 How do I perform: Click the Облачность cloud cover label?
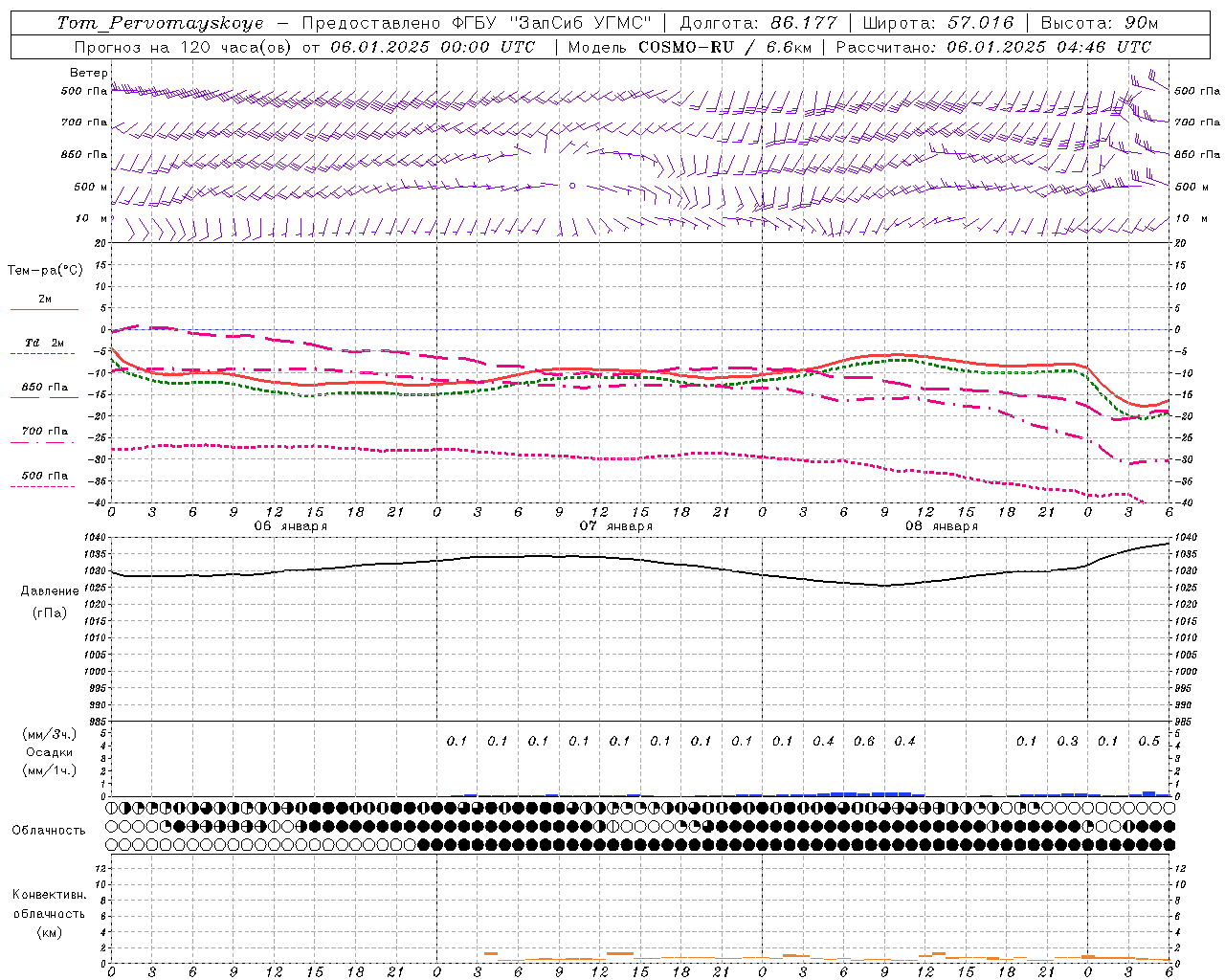[49, 831]
